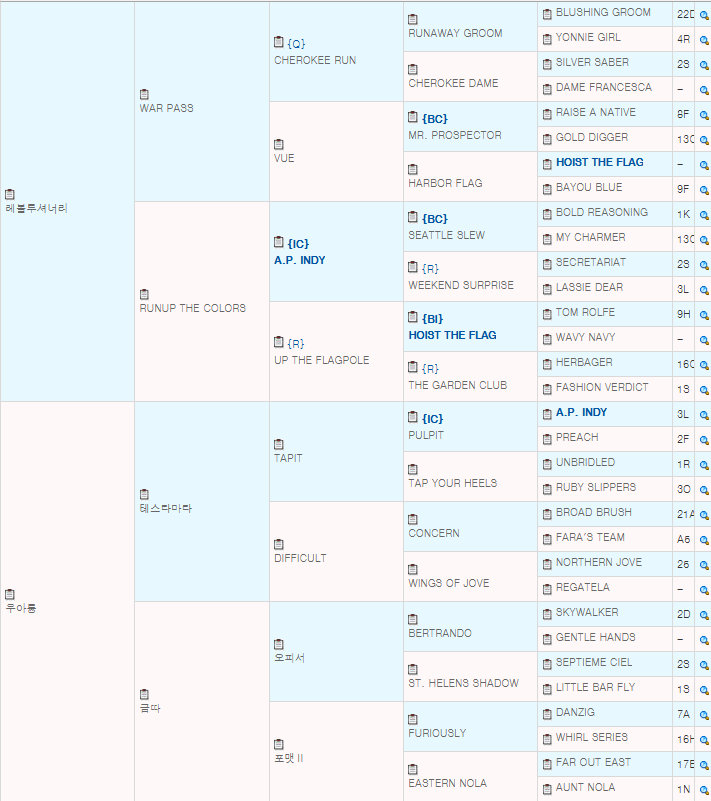
Task: Click the text RUBY SLIPPERS
Action: 596,487
